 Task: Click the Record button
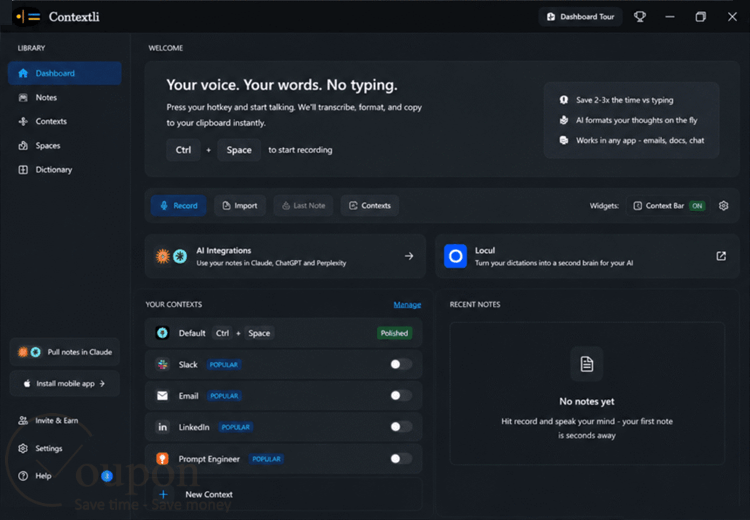178,206
